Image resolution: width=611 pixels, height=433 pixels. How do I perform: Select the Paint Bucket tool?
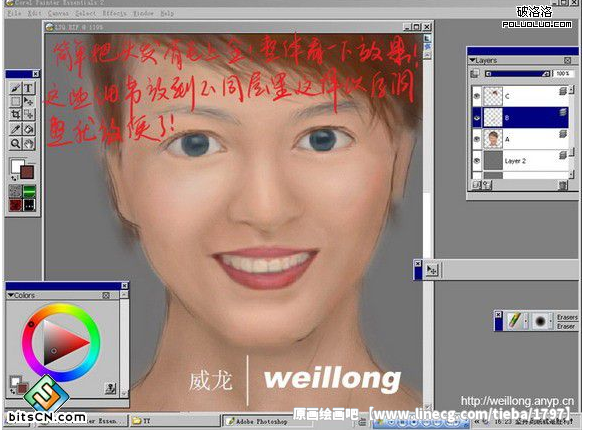[x=28, y=129]
